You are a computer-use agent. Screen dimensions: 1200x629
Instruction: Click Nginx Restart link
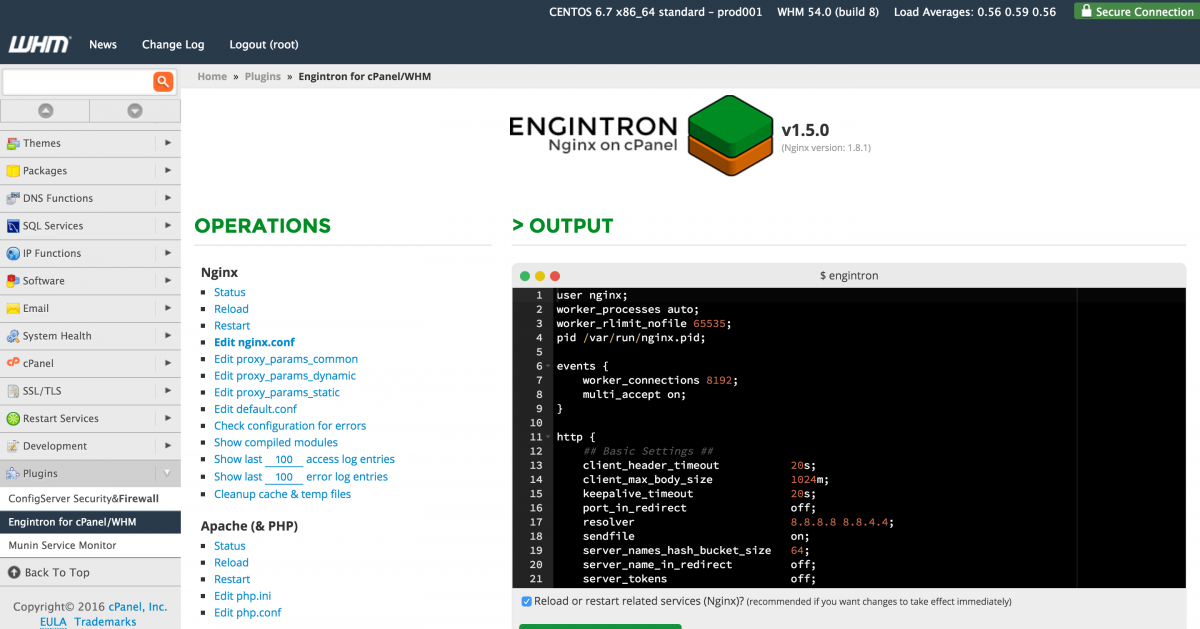pyautogui.click(x=232, y=325)
